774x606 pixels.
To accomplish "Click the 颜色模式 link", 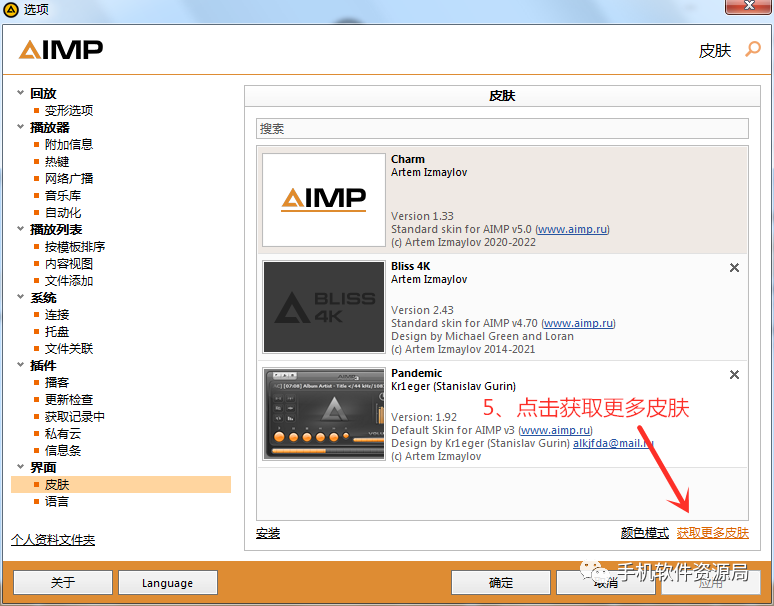I will click(x=645, y=533).
